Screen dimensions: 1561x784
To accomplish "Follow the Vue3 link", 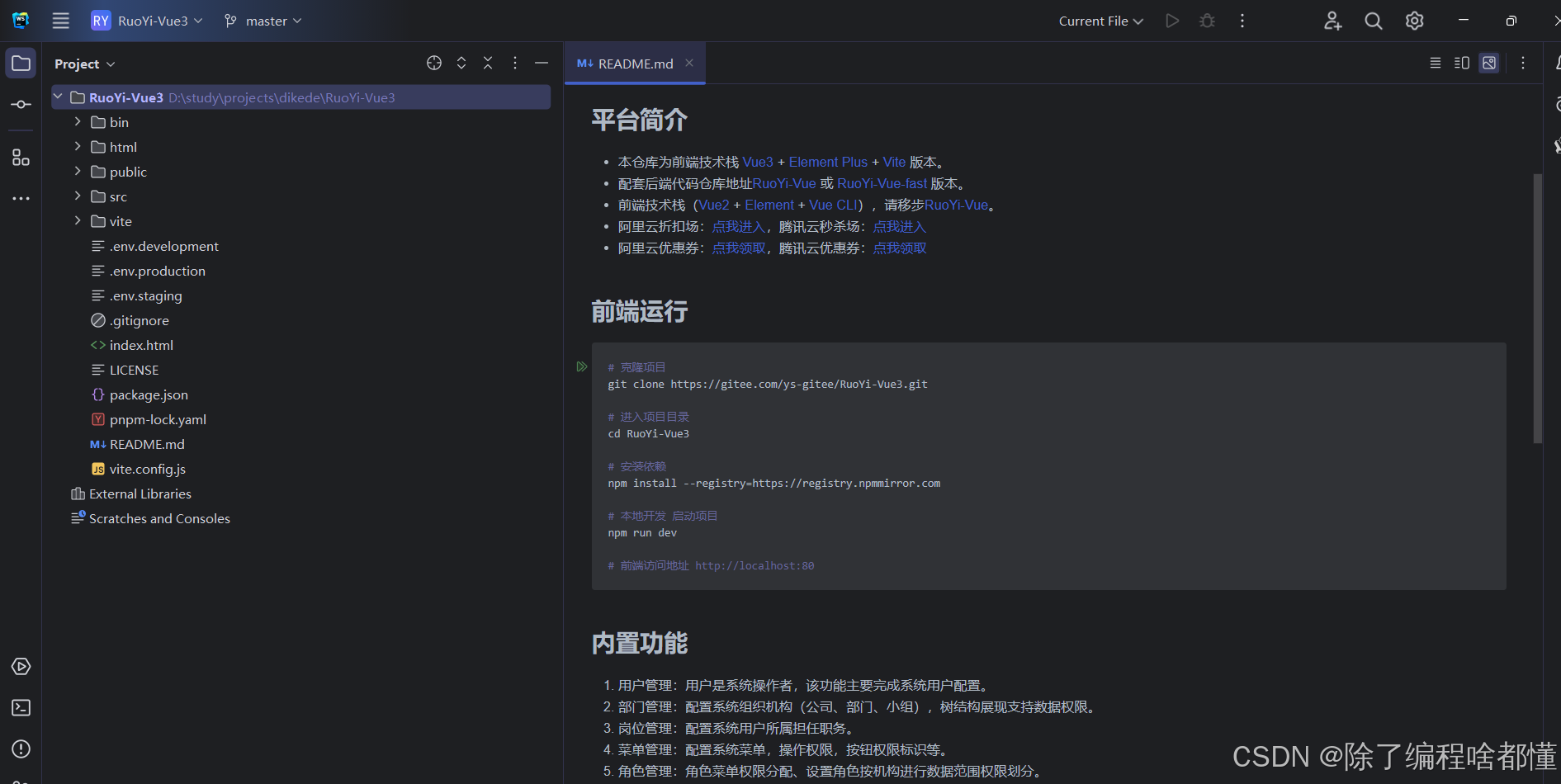I will [x=758, y=162].
